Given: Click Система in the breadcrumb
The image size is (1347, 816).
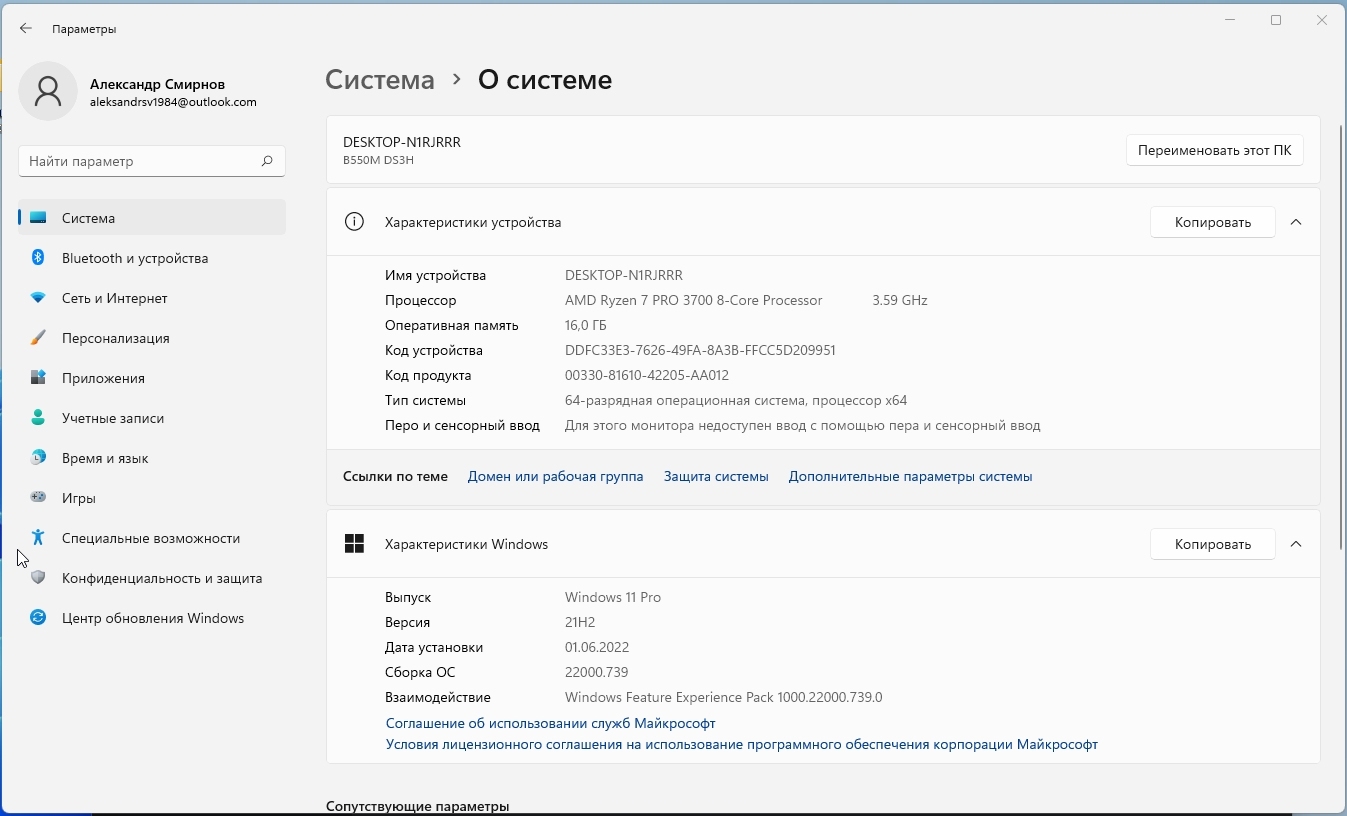Looking at the screenshot, I should pyautogui.click(x=380, y=80).
